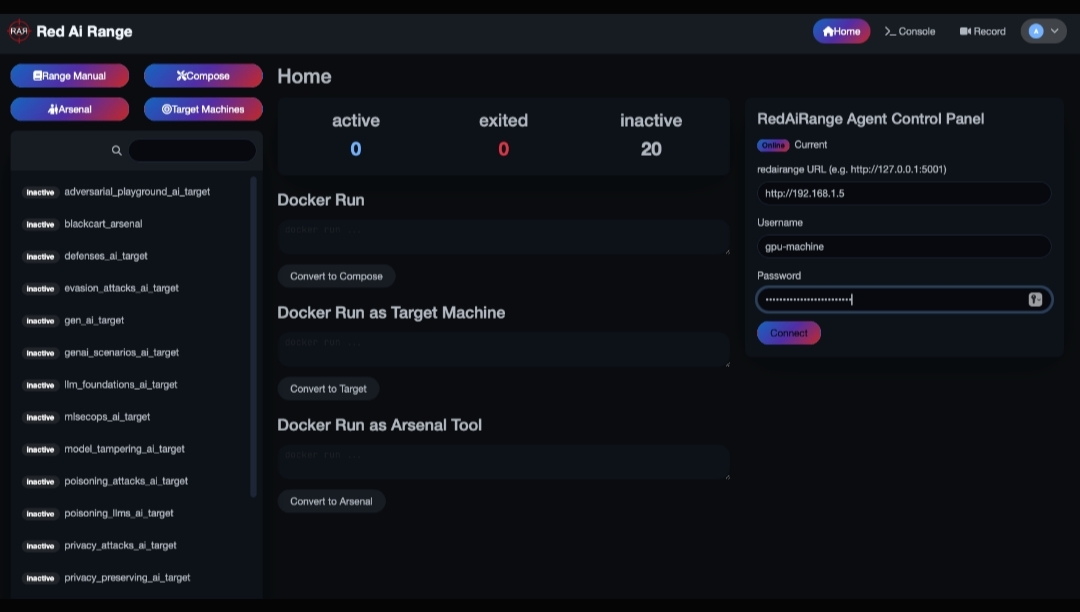Select the Home house icon
Image resolution: width=1080 pixels, height=612 pixels.
pyautogui.click(x=827, y=31)
